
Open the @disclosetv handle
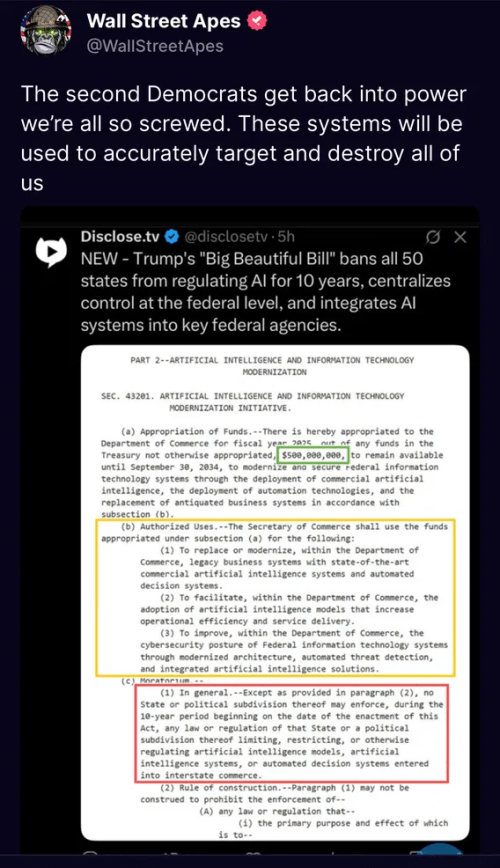click(x=225, y=237)
